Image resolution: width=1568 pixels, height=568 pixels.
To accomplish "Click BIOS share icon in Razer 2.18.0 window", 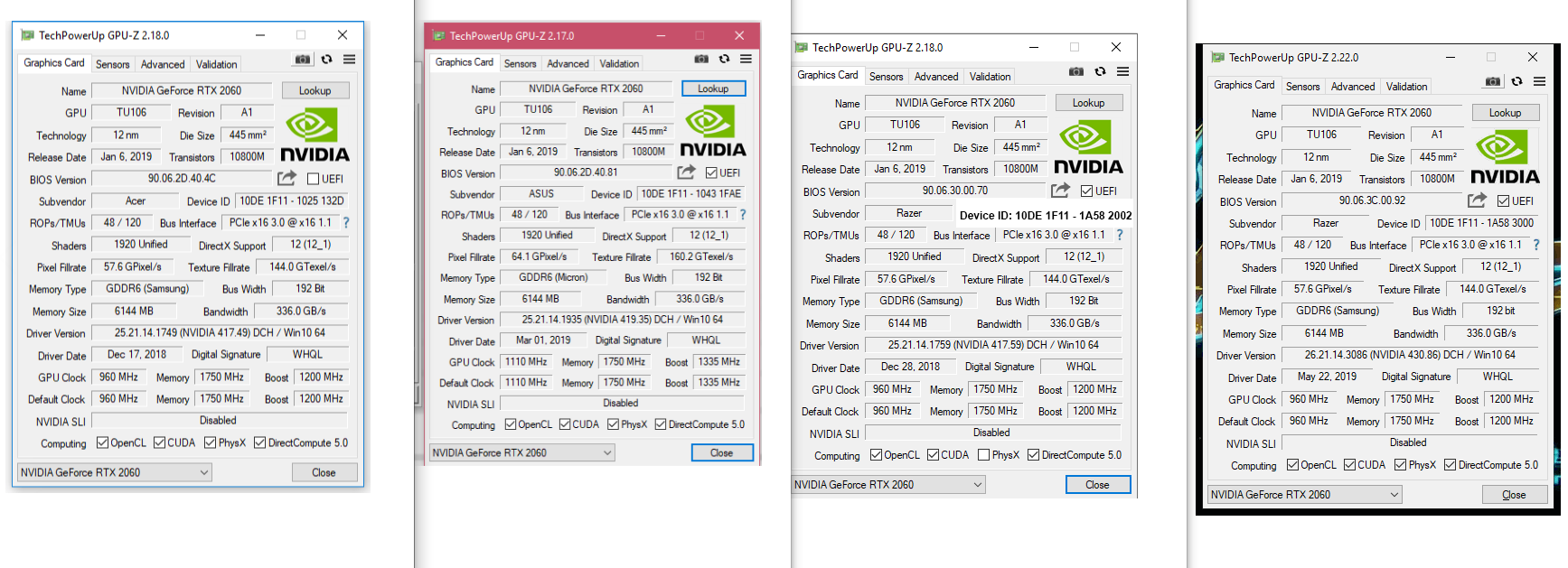I will tap(1060, 191).
